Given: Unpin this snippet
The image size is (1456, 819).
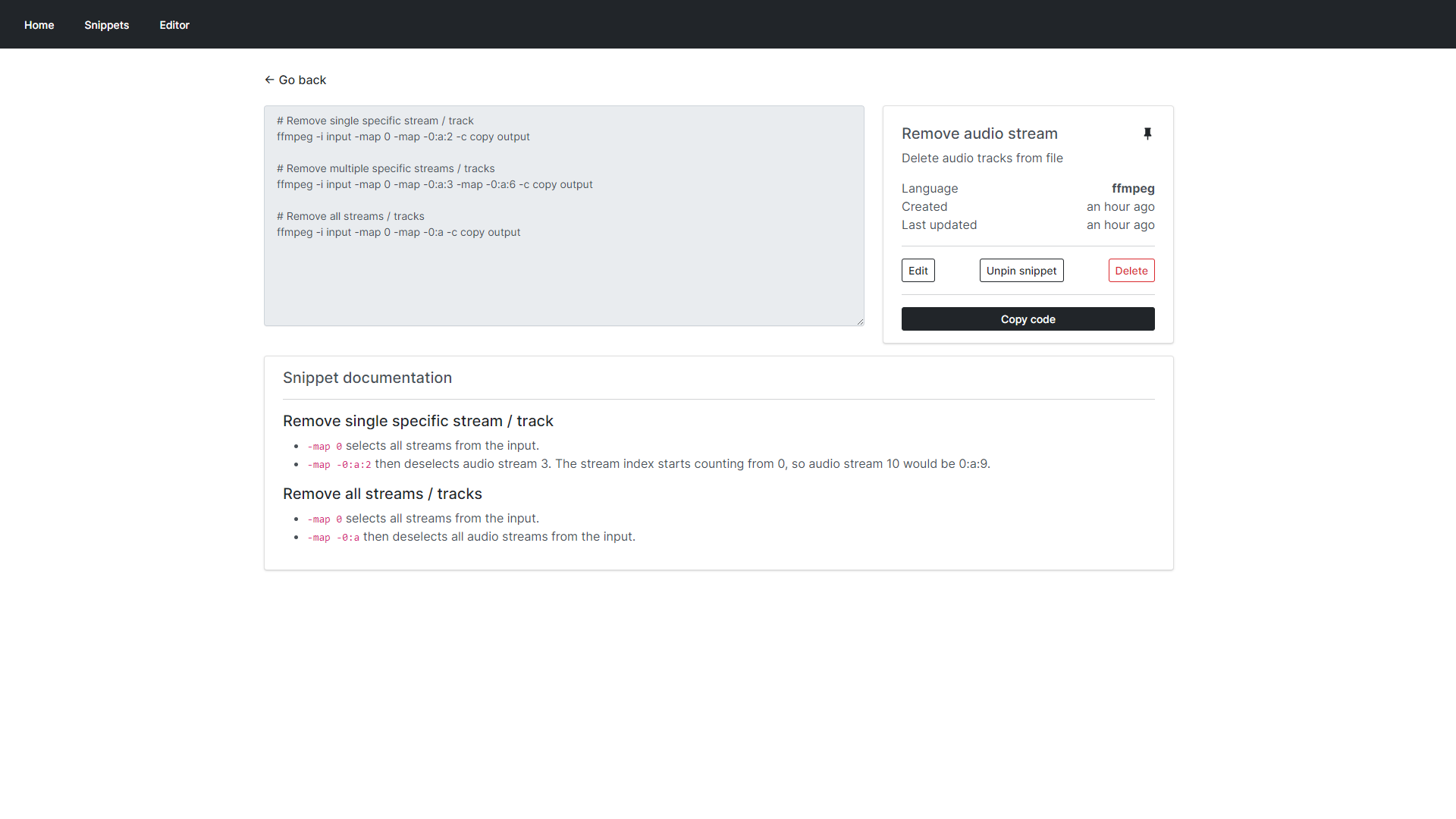Looking at the screenshot, I should pyautogui.click(x=1021, y=271).
